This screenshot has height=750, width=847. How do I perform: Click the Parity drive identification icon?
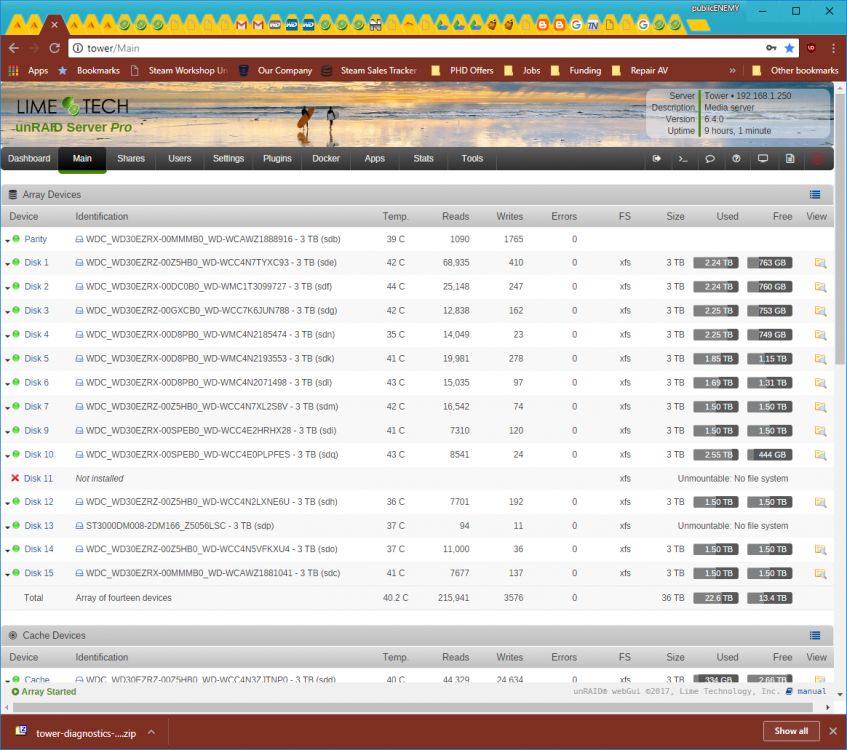tap(79, 239)
